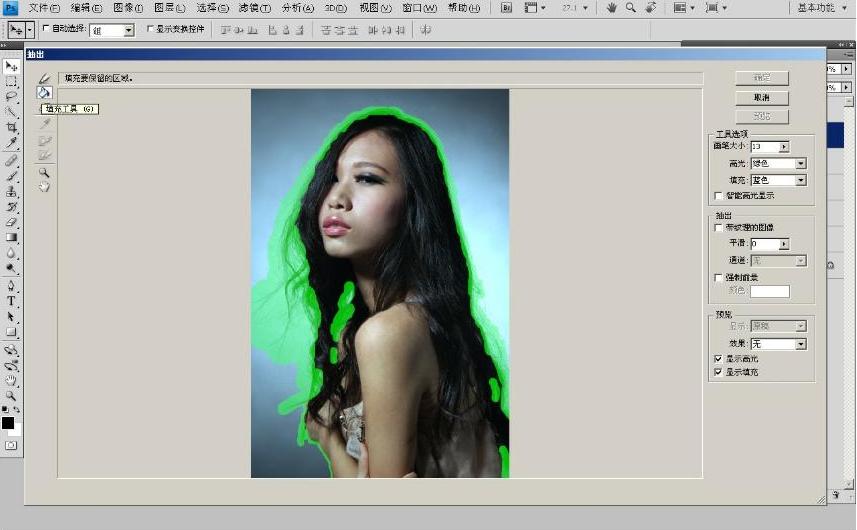Image resolution: width=857 pixels, height=530 pixels.
Task: Toggle the 自动选择 checkbox in options bar
Action: (x=46, y=28)
